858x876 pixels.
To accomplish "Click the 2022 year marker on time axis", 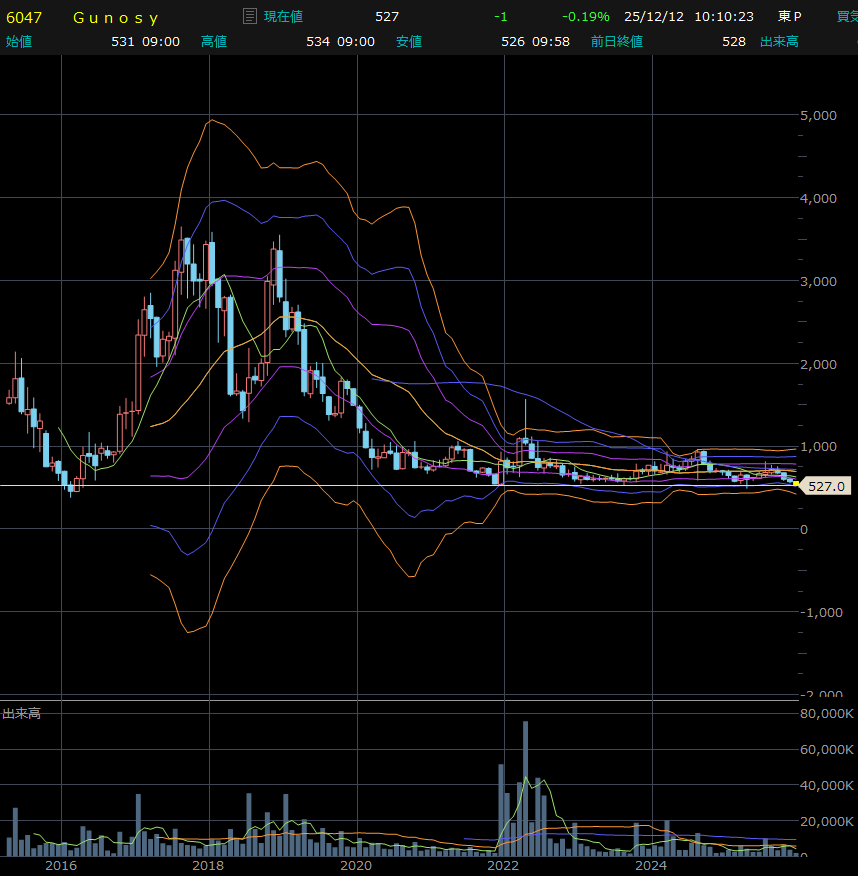I will click(504, 865).
